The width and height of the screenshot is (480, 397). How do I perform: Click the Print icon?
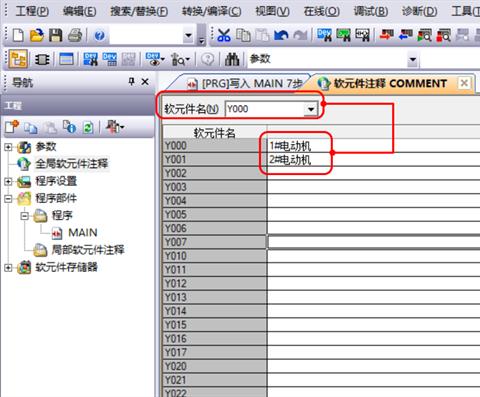click(75, 35)
